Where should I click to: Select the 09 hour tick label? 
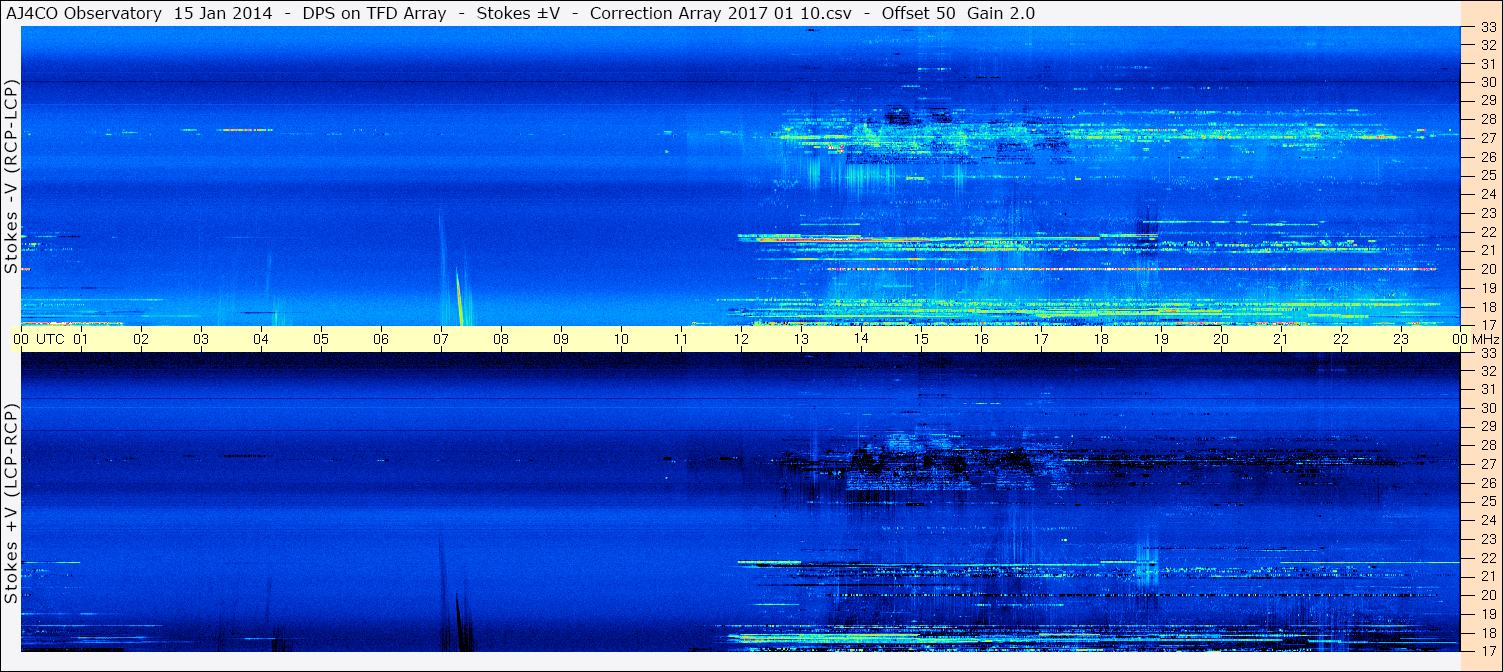(561, 339)
